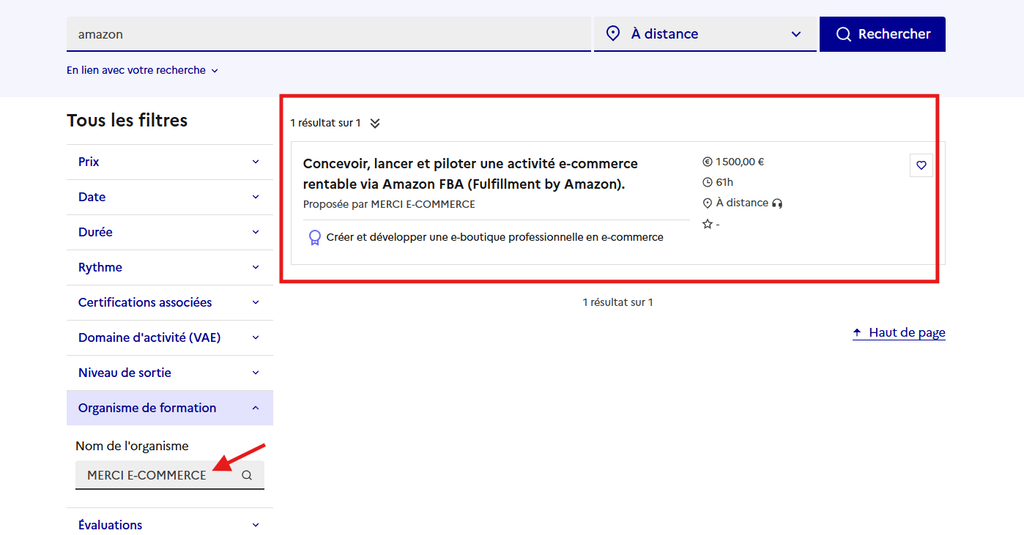
Task: Click the certification ribbon icon
Action: (x=314, y=238)
